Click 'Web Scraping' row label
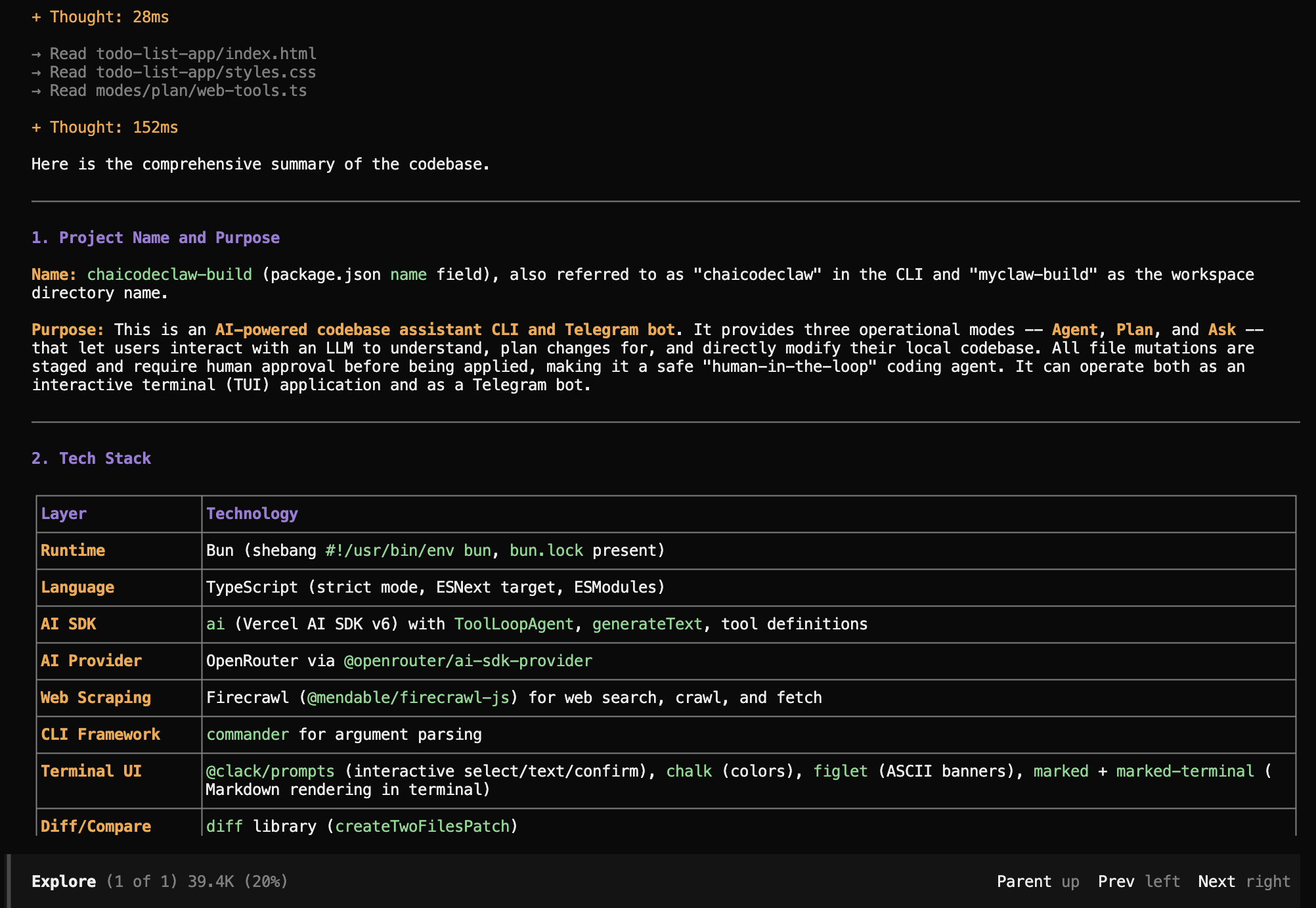The width and height of the screenshot is (1316, 908). [96, 698]
